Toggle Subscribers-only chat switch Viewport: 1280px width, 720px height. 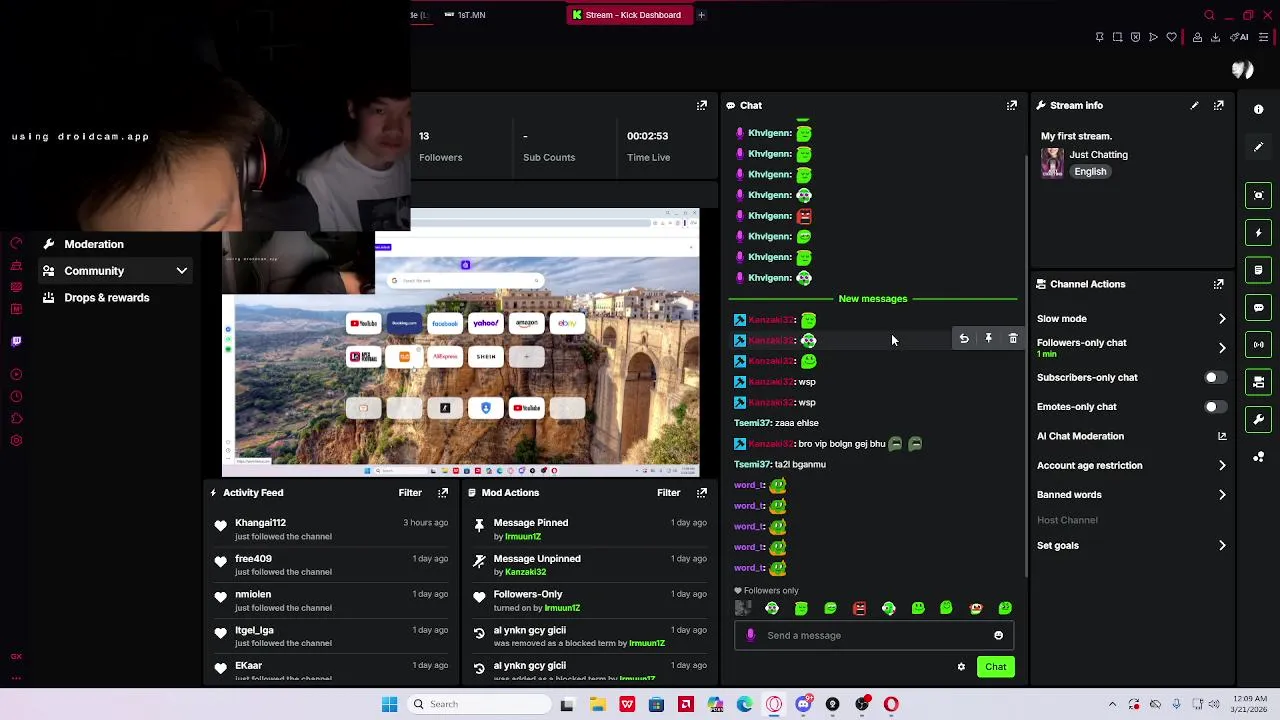[1214, 378]
